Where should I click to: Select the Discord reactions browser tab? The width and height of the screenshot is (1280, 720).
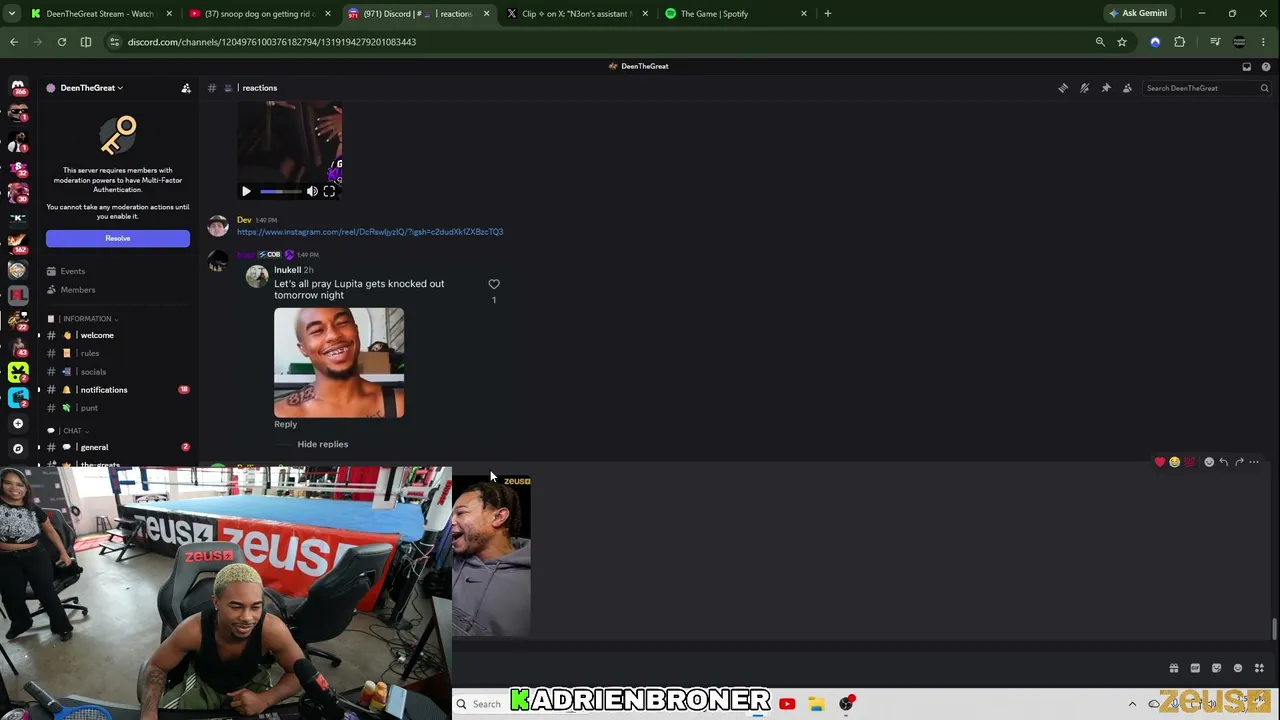coord(420,14)
